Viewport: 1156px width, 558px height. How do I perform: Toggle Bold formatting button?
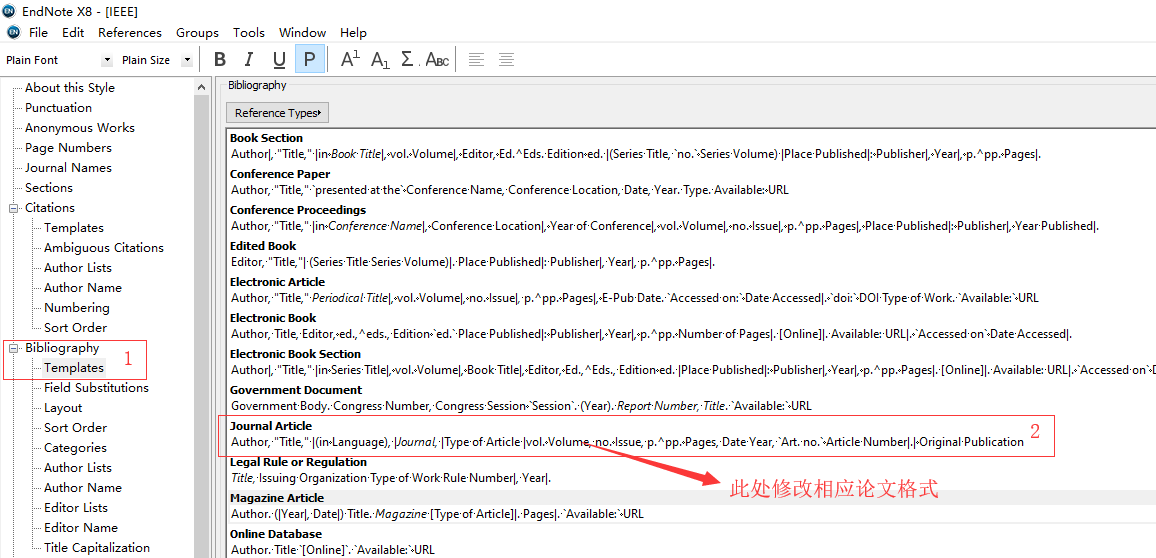click(219, 59)
